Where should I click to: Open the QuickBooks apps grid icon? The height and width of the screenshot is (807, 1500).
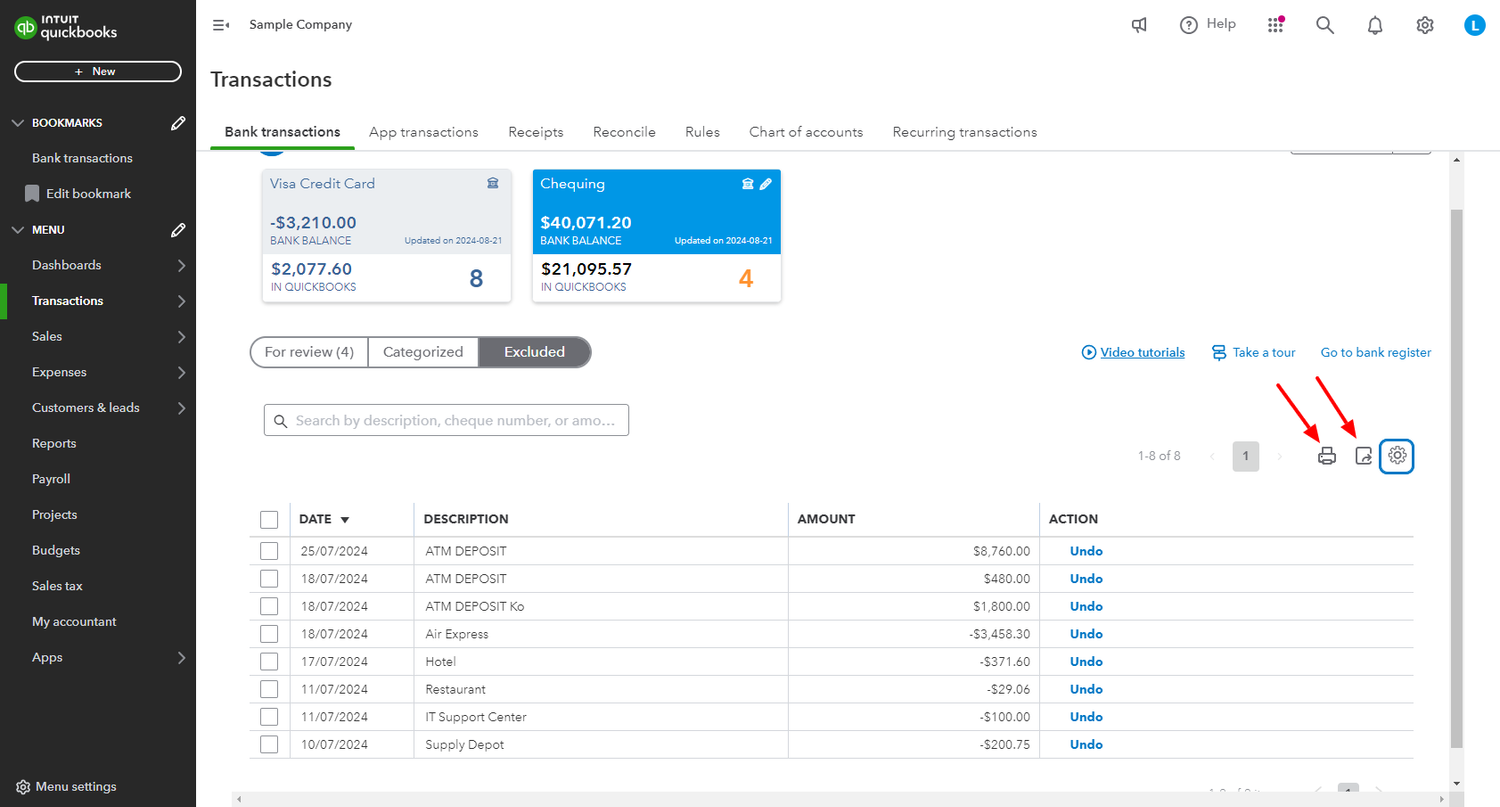click(1275, 24)
